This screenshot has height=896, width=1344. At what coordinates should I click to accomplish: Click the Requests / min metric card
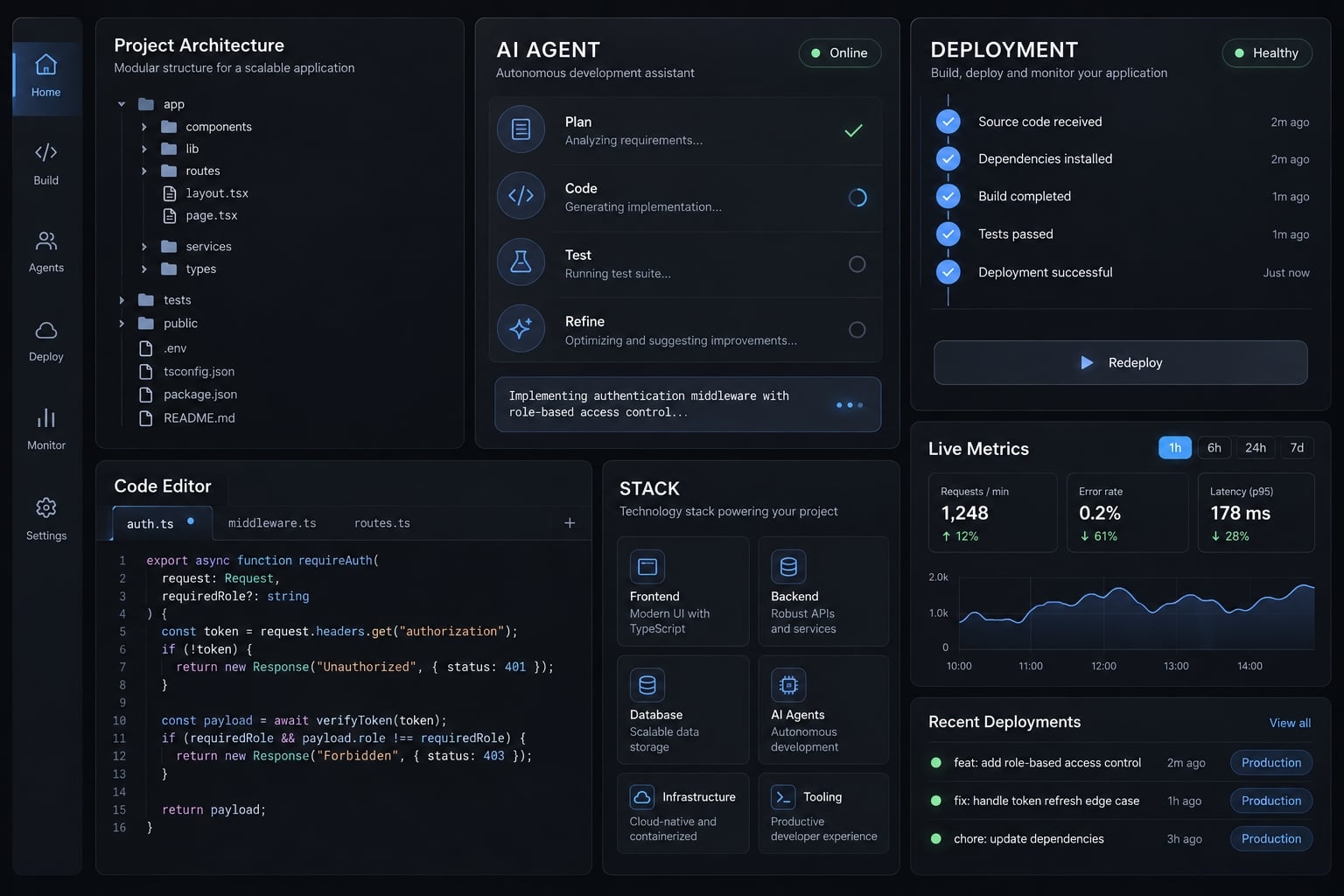point(993,513)
